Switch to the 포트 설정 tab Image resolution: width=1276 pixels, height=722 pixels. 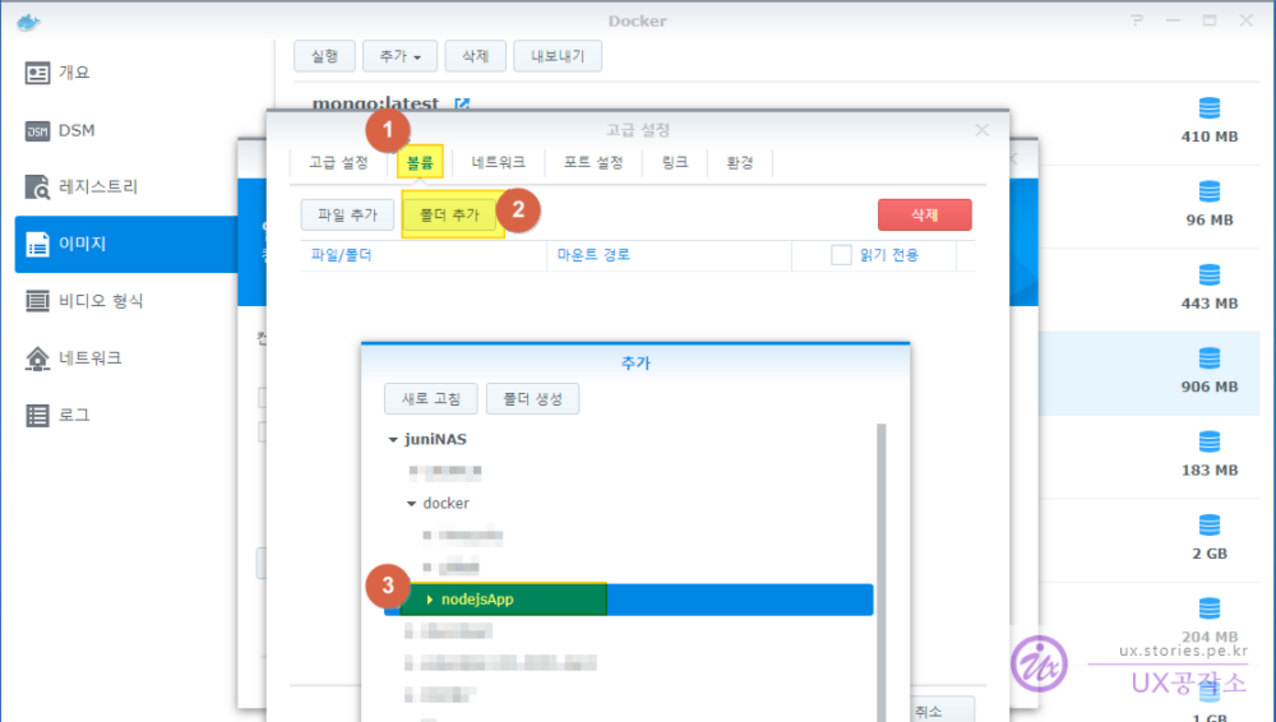click(x=593, y=162)
